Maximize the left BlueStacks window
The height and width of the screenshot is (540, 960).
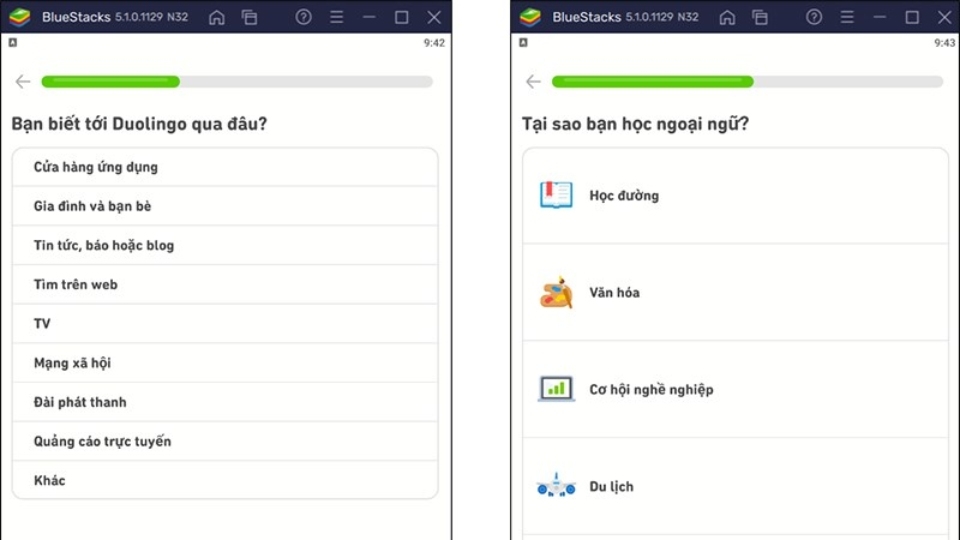(x=402, y=17)
